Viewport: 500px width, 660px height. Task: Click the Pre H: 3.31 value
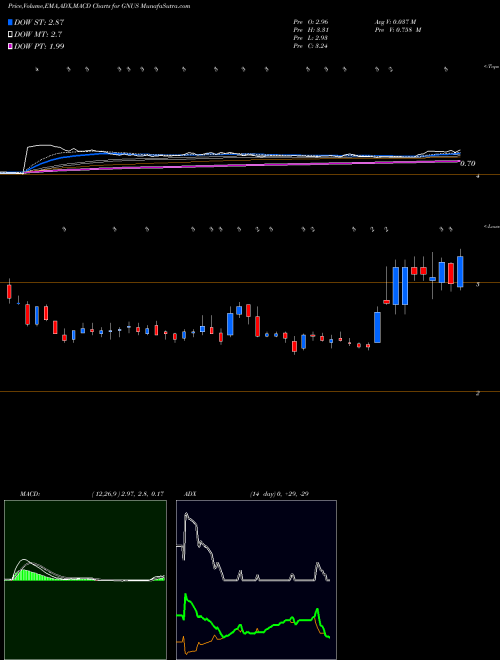[311, 30]
